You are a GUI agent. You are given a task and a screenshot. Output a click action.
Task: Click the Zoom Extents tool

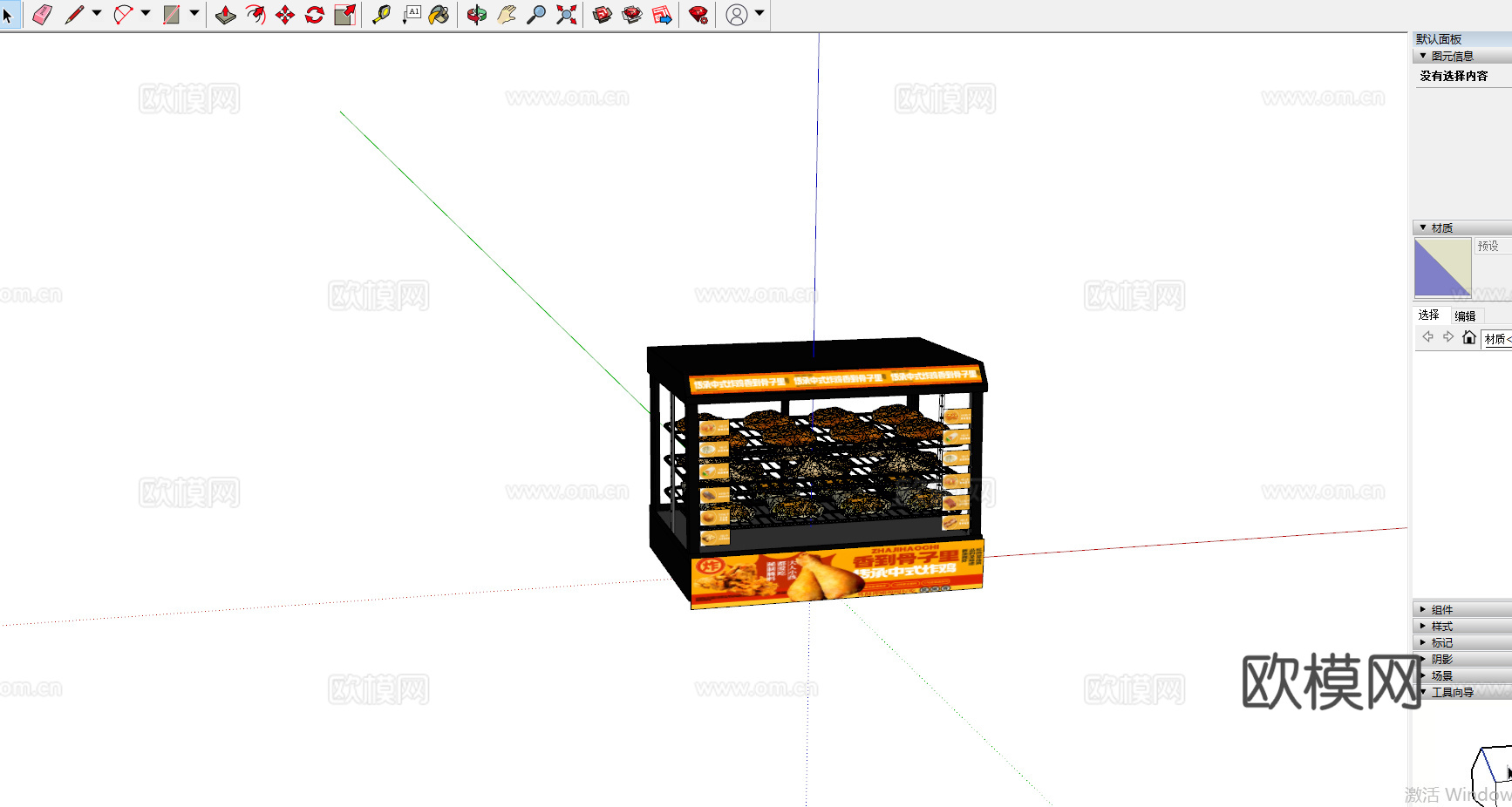pos(567,15)
